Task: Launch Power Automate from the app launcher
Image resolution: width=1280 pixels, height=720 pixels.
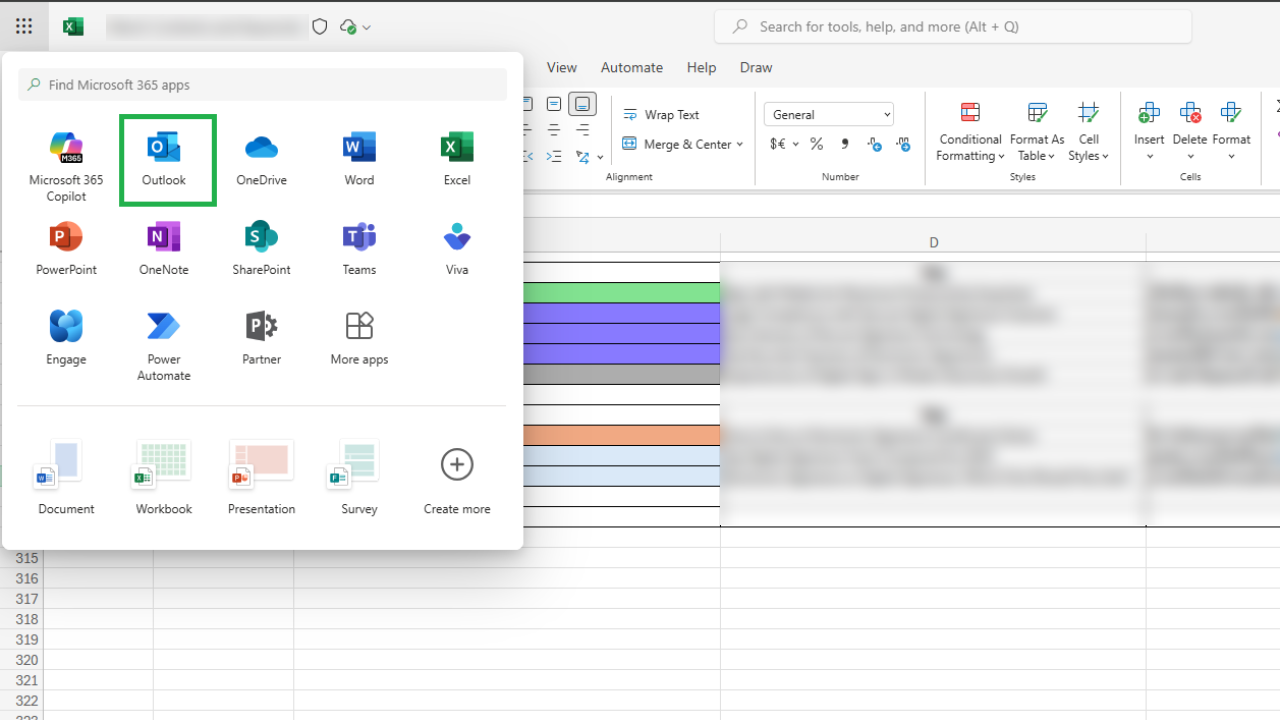Action: pos(164,345)
